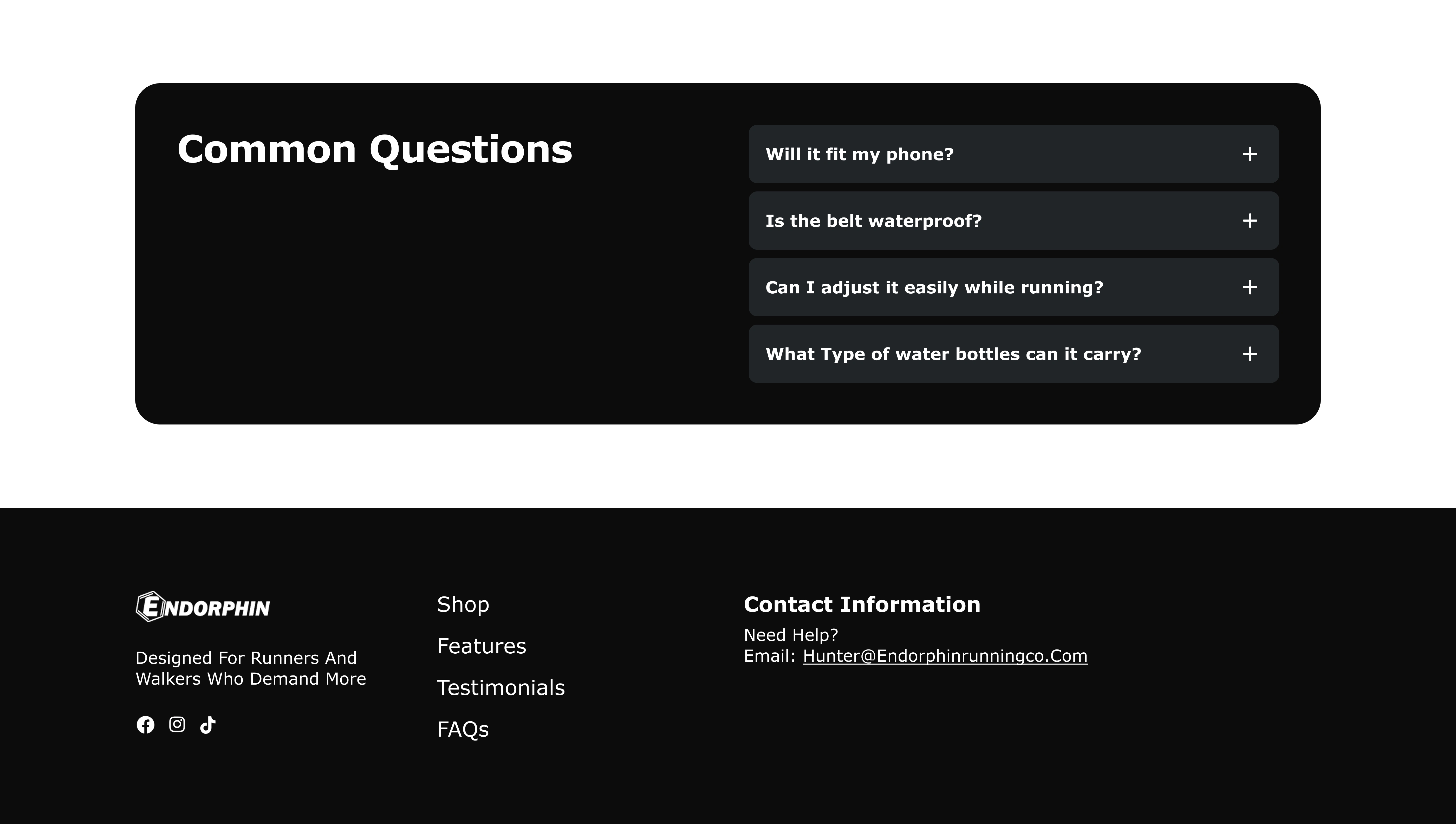The width and height of the screenshot is (1456, 824).
Task: Click the Hunter@Endorphinrunningco.Com email link
Action: pos(945,656)
